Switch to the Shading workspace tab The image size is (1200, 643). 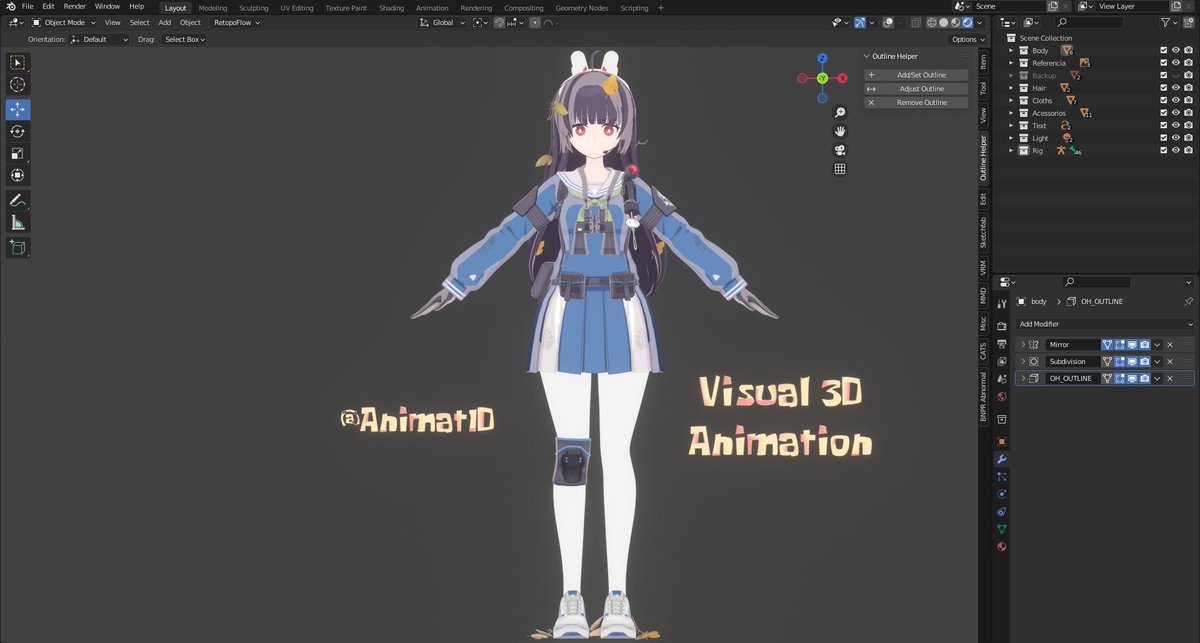[391, 7]
